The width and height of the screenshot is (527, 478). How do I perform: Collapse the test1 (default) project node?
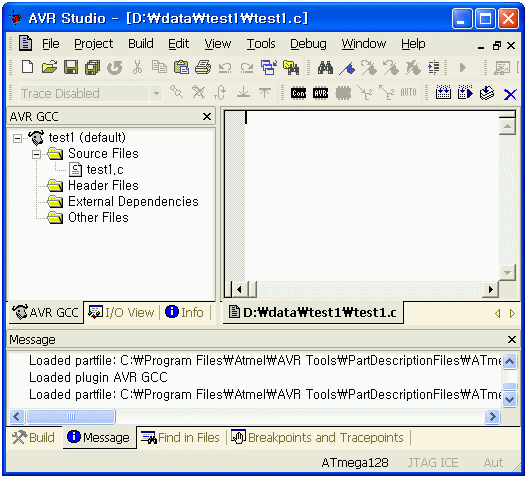click(x=17, y=138)
